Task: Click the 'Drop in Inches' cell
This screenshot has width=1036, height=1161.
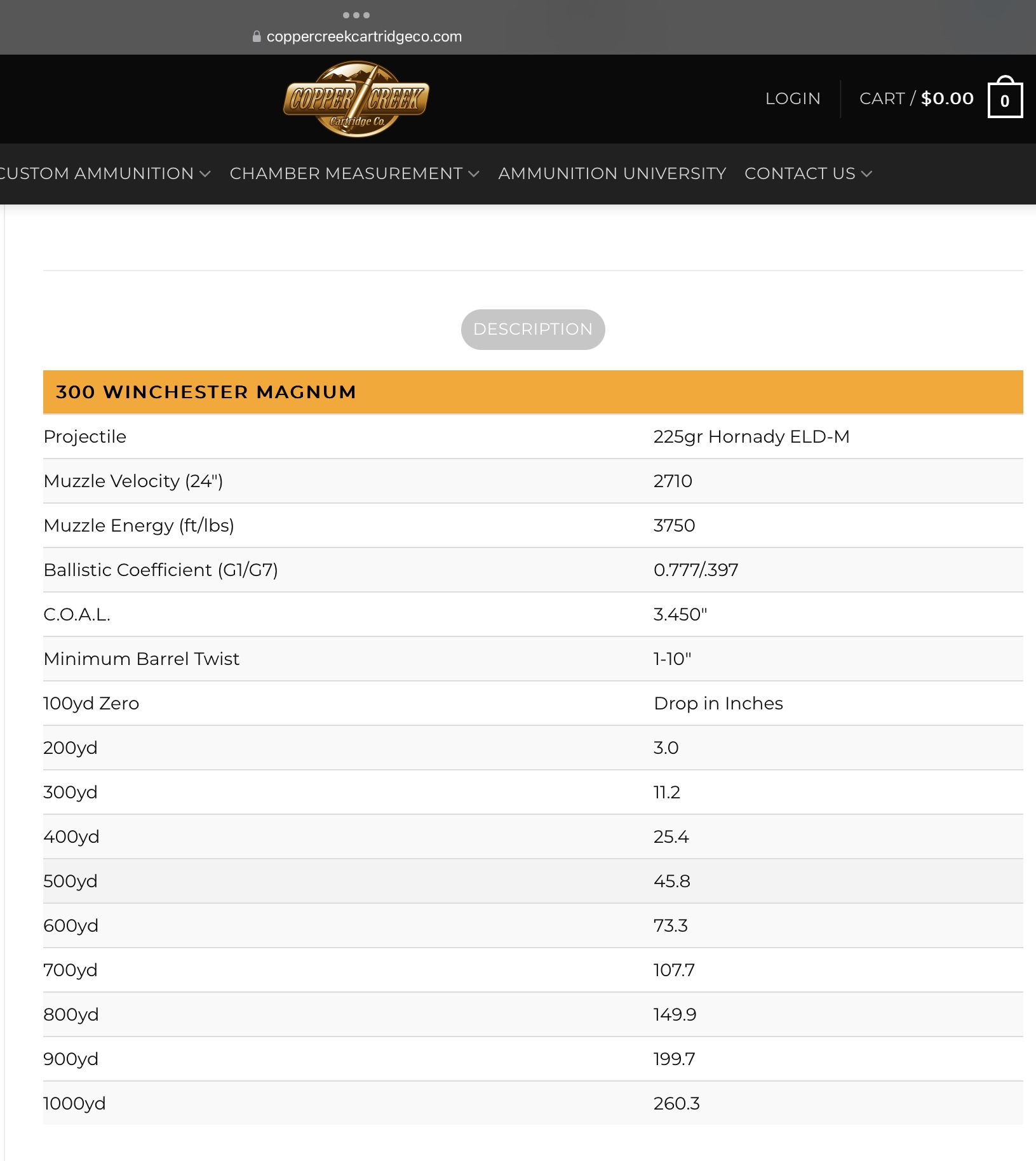Action: pos(718,704)
